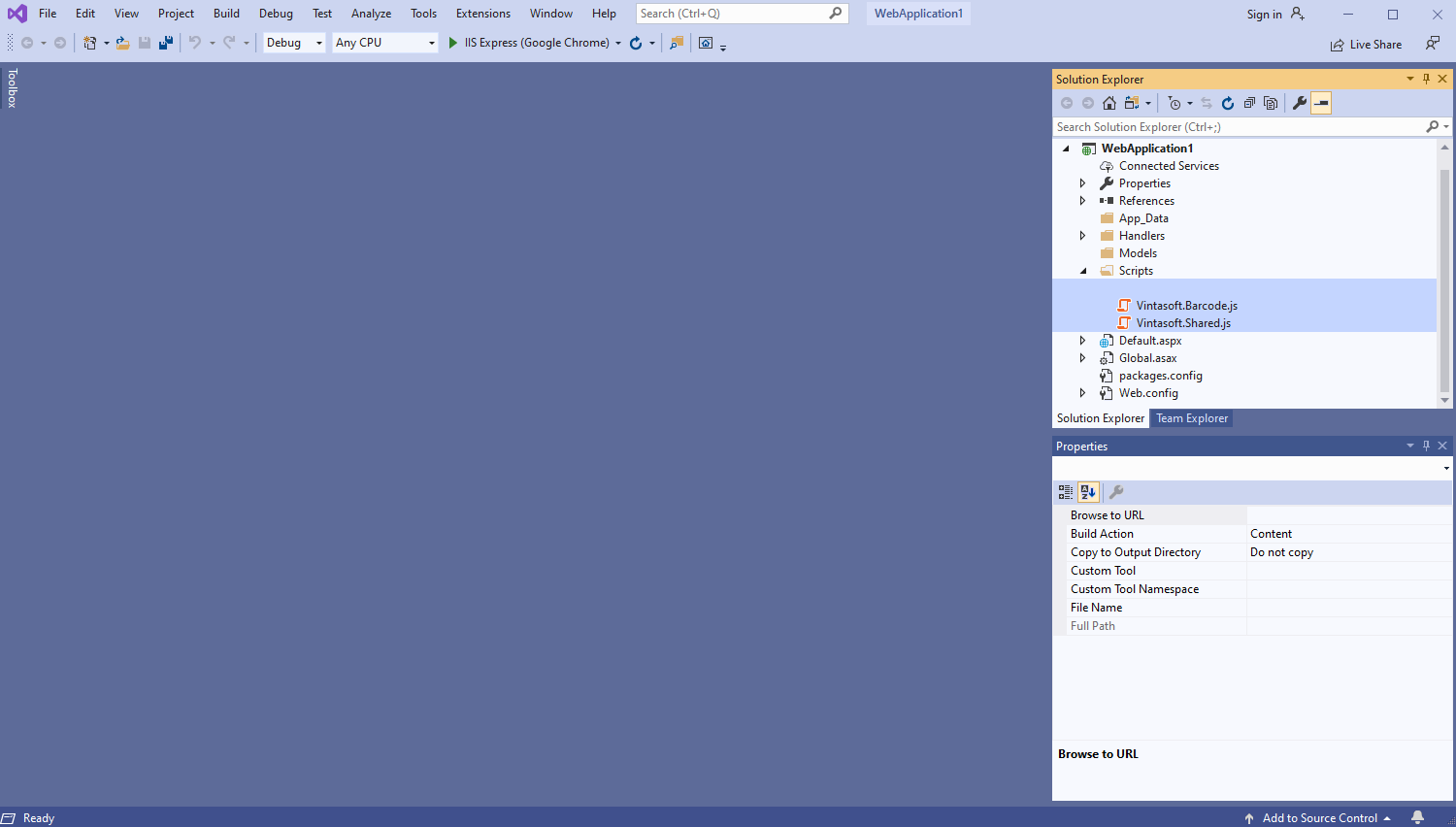Open the File menu
The height and width of the screenshot is (827, 1456).
(x=48, y=14)
